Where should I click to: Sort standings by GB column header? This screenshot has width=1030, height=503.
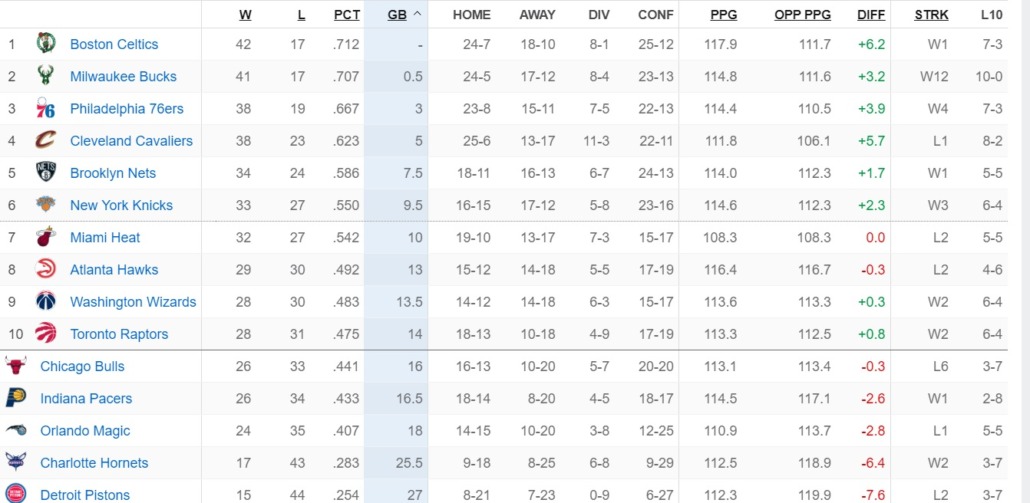[397, 14]
